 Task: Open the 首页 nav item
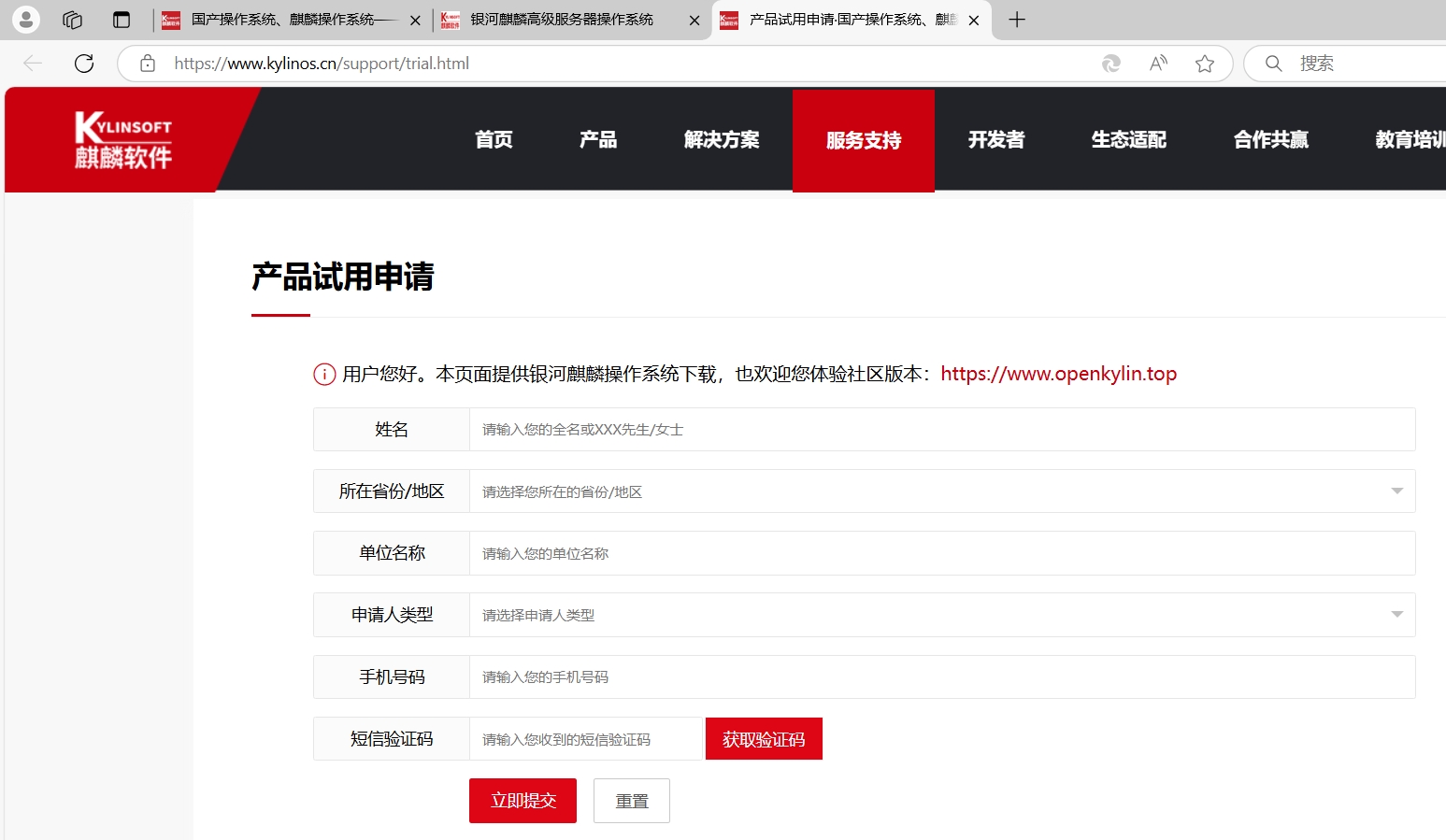coord(494,140)
